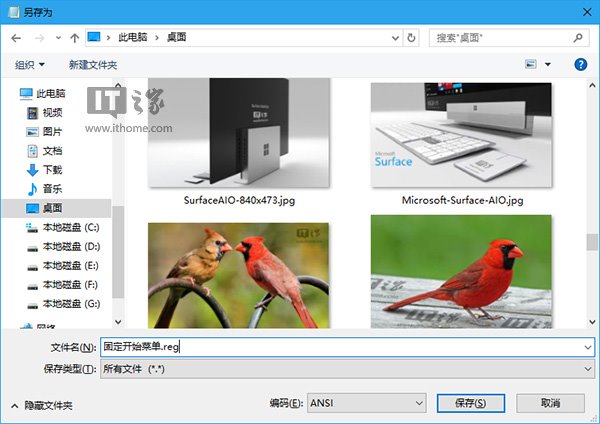
Task: Open the 保存类型 combo box
Action: click(x=347, y=369)
